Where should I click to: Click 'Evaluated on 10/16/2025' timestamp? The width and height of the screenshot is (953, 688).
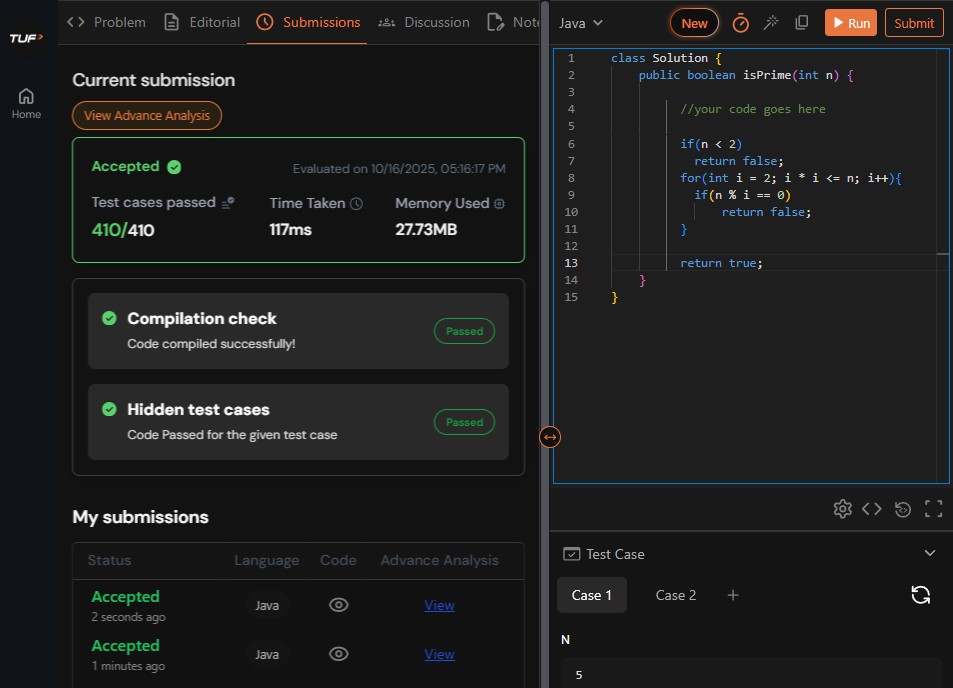point(399,169)
